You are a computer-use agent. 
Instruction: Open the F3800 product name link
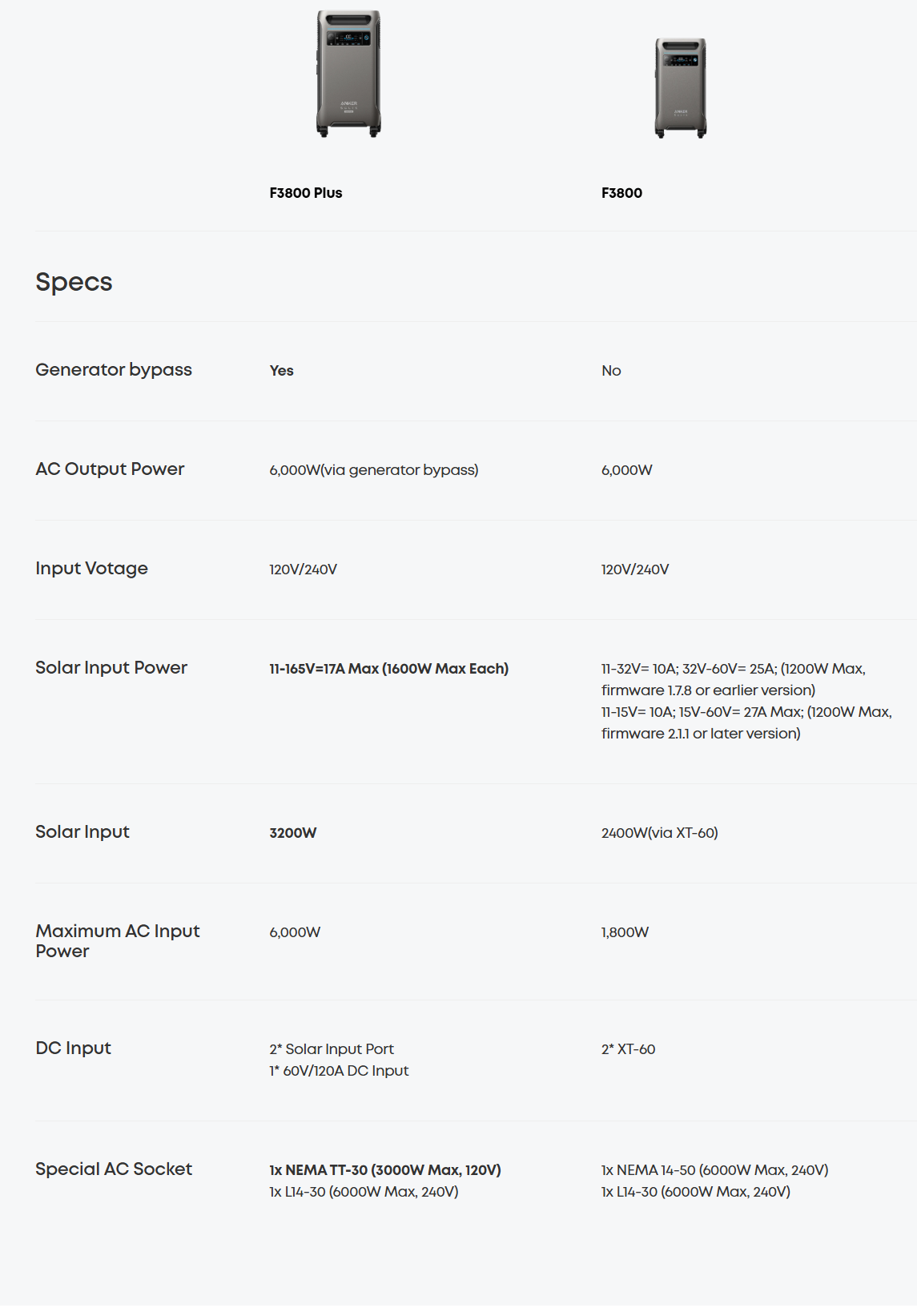(621, 193)
